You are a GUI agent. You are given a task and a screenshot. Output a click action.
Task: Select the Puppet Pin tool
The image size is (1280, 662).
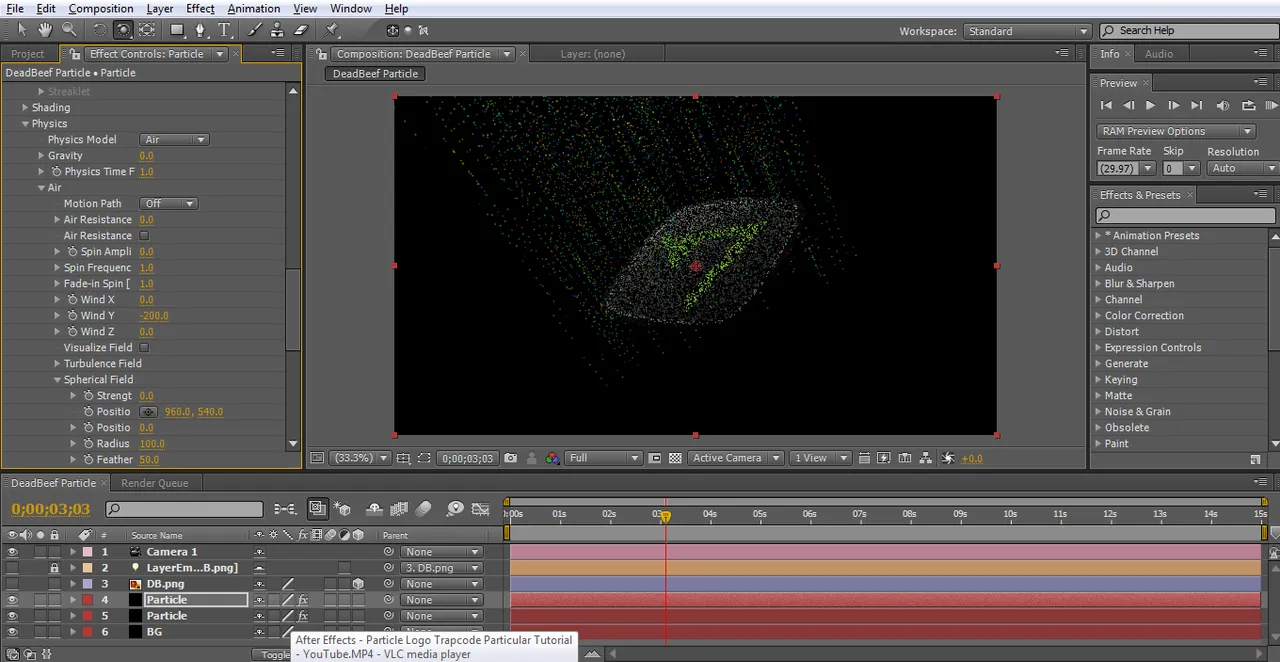[332, 30]
